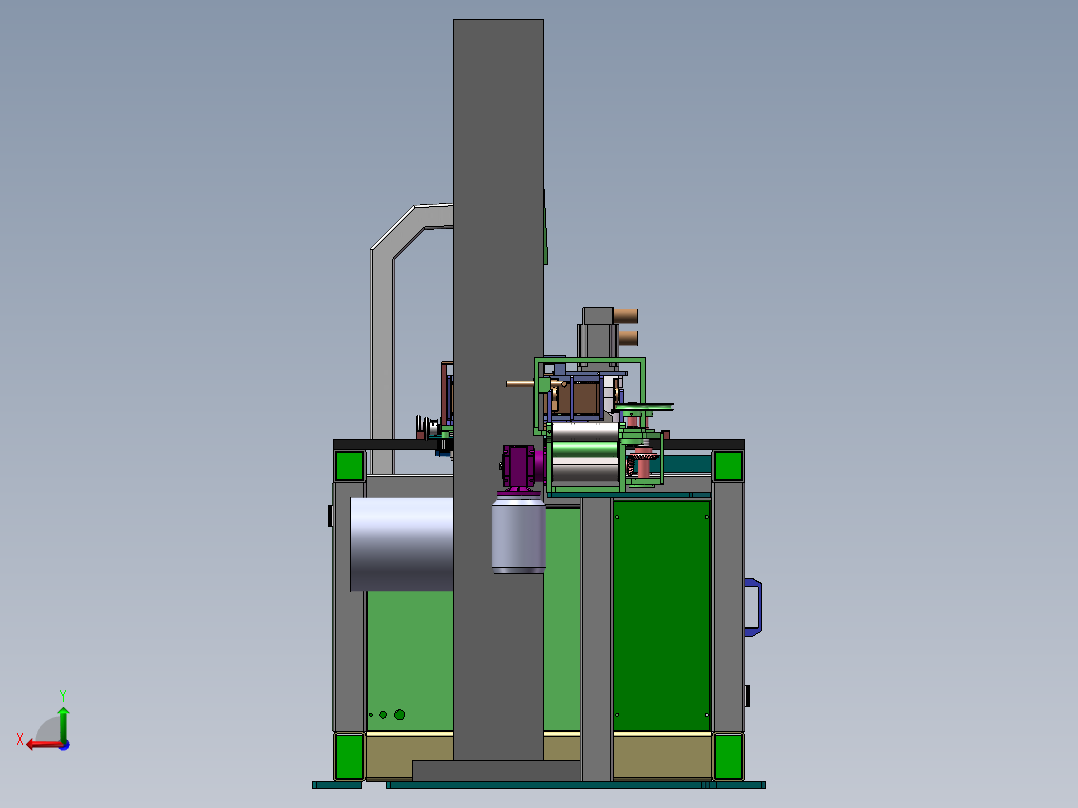Select the top-left green corner block
The height and width of the screenshot is (808, 1078).
click(349, 466)
